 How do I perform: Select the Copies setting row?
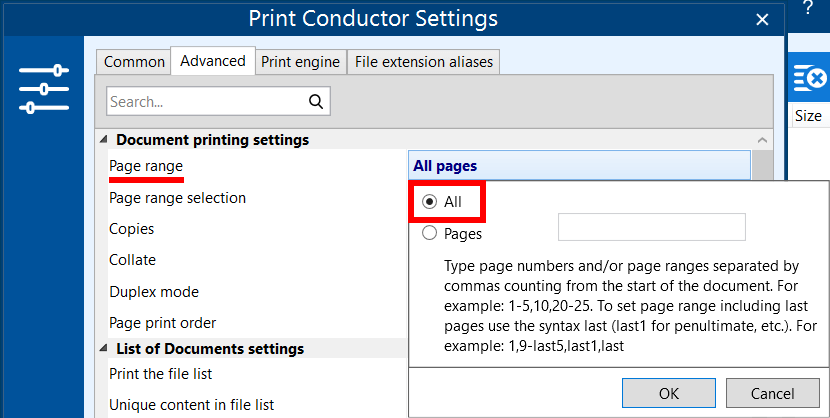click(x=257, y=229)
